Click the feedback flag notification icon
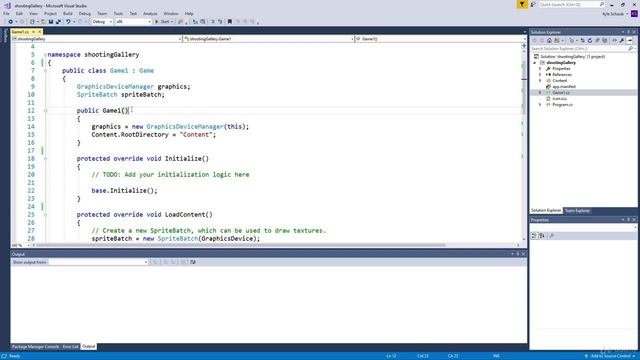Screen dimensions: 640x360 point(522,4)
